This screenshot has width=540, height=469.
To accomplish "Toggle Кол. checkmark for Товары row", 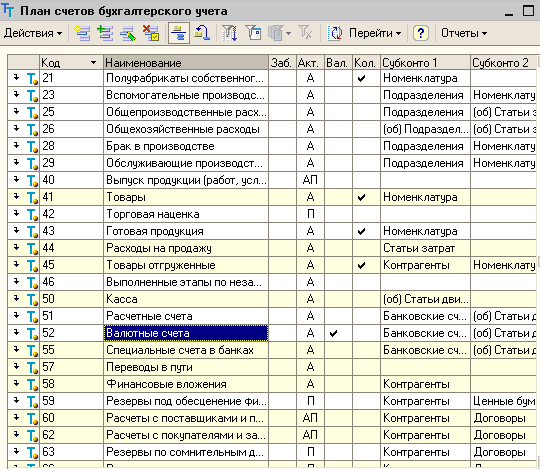I will (x=361, y=197).
